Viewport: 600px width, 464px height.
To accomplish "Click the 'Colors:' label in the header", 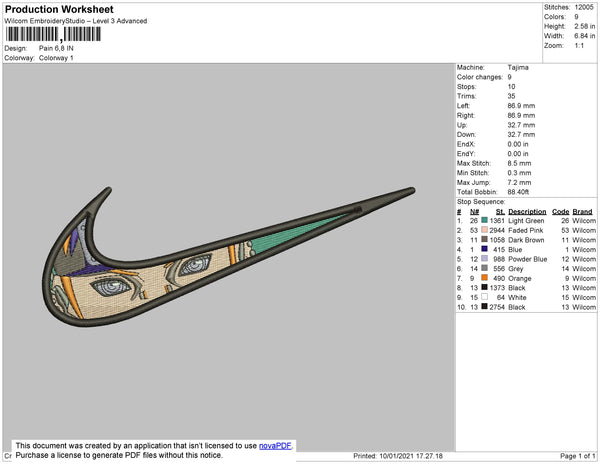I will coord(554,17).
